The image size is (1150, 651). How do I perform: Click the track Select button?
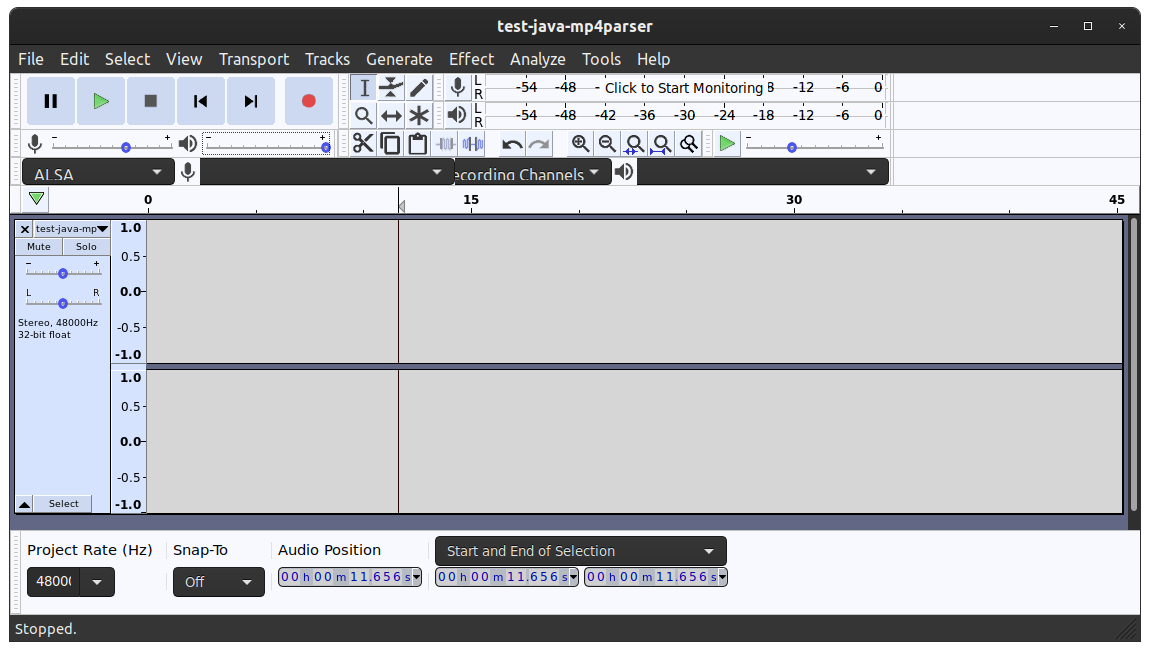[63, 504]
